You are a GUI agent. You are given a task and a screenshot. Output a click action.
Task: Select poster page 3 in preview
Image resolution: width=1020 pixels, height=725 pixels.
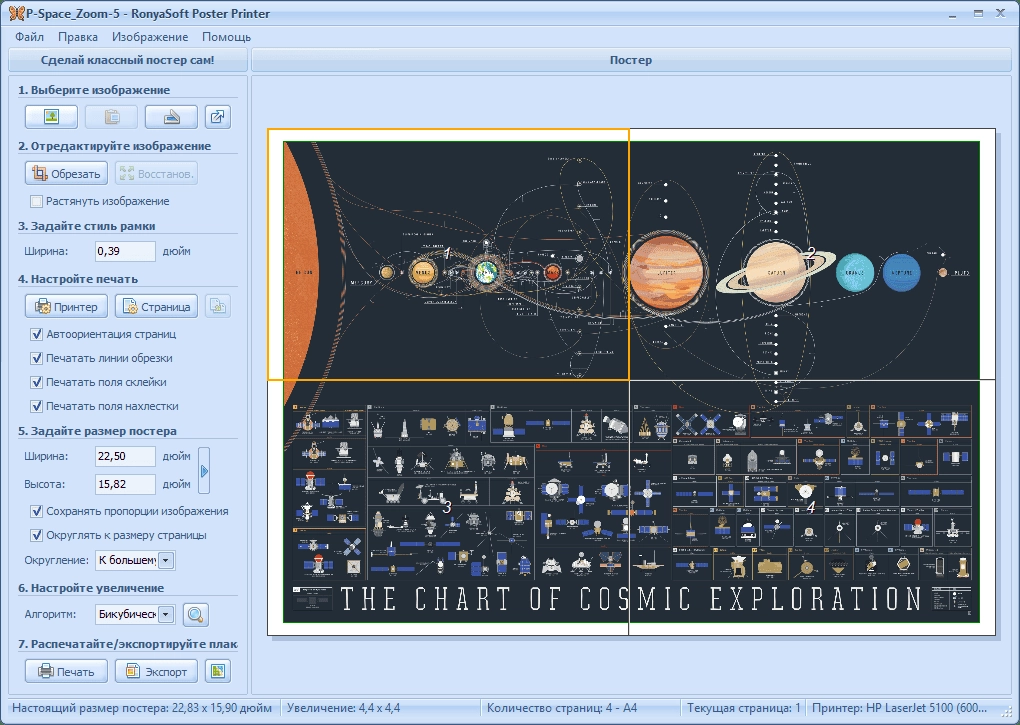(x=448, y=507)
